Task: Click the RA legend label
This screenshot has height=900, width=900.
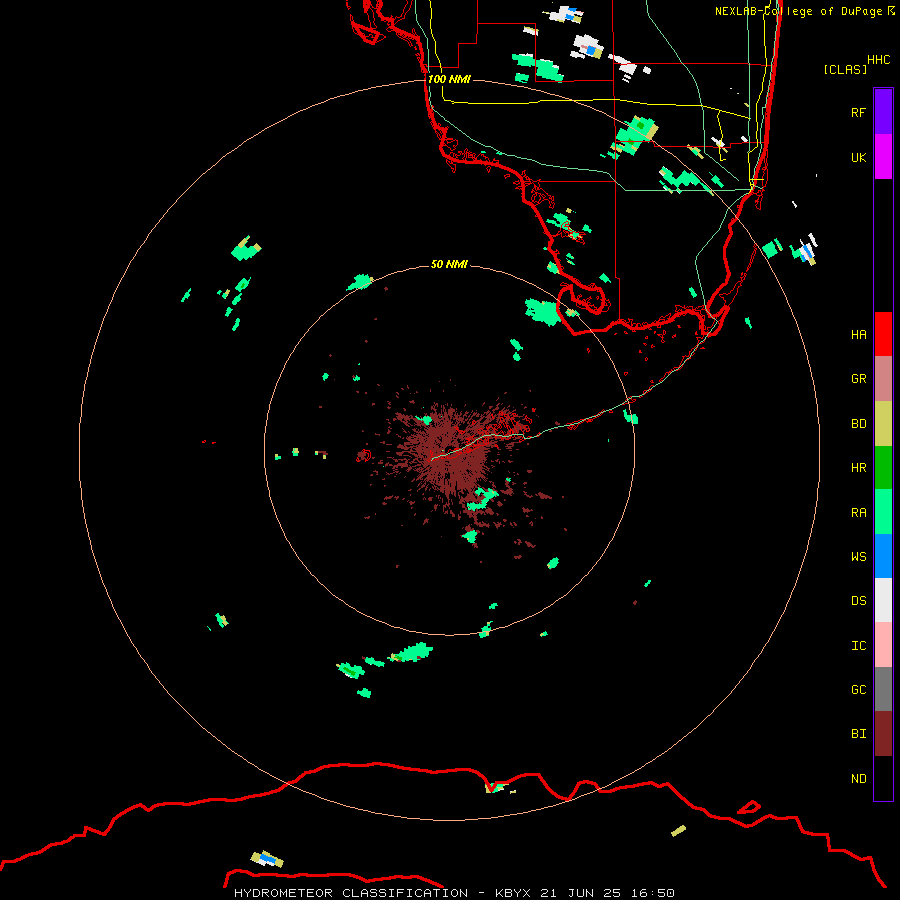Action: tap(858, 513)
